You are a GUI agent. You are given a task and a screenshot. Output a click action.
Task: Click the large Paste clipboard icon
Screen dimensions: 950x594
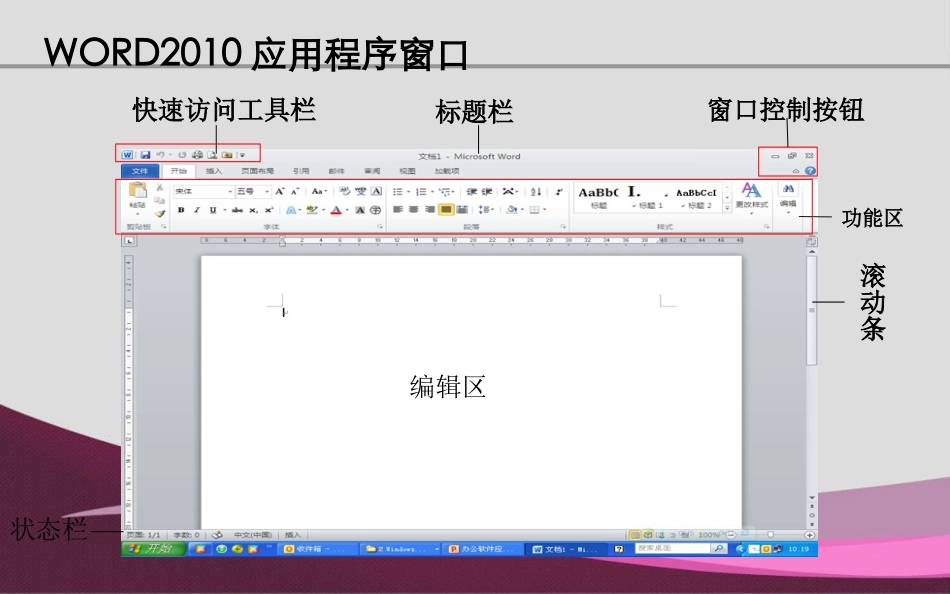pos(138,191)
